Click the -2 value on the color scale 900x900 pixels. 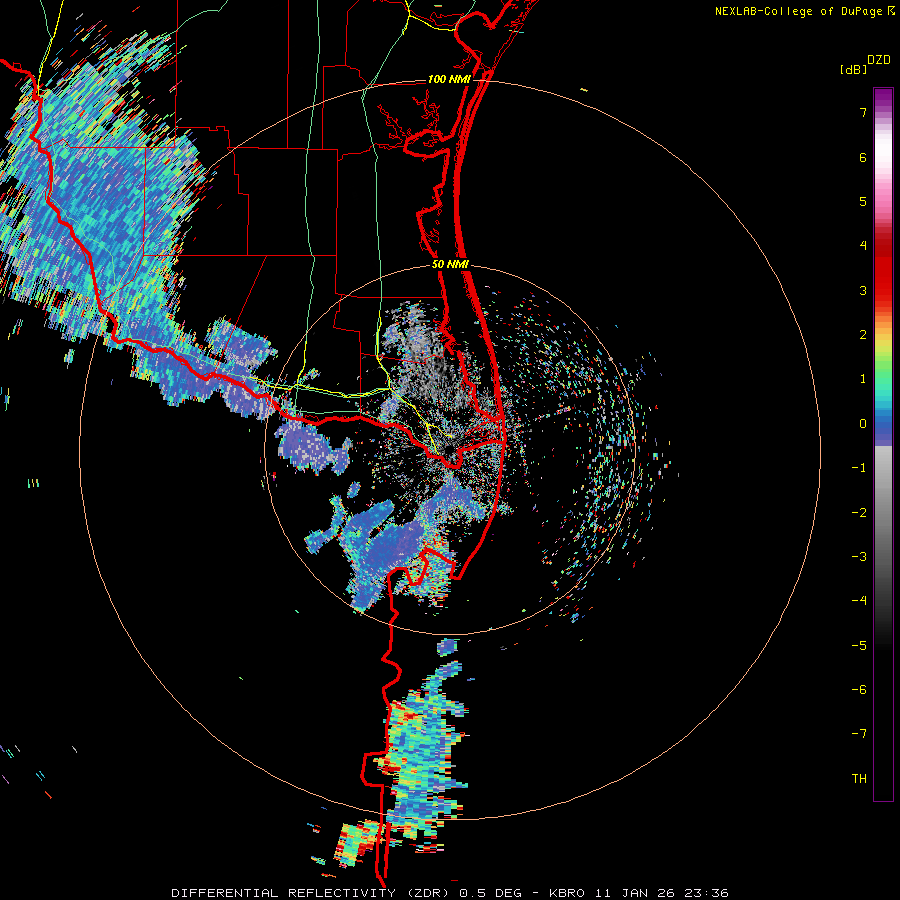click(859, 513)
